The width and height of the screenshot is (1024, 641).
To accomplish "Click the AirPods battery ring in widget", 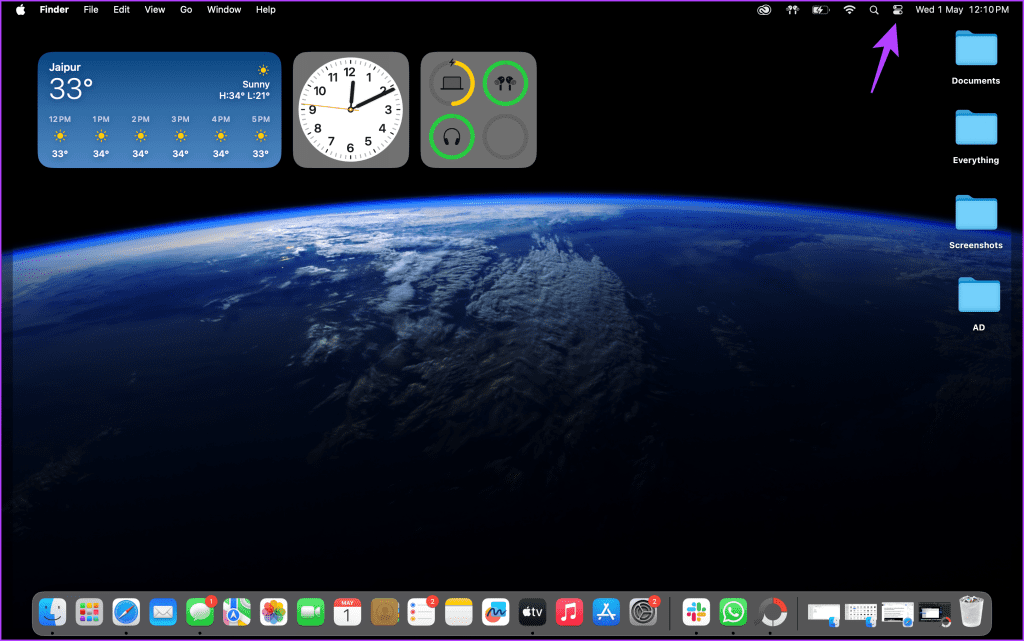I will [x=505, y=83].
